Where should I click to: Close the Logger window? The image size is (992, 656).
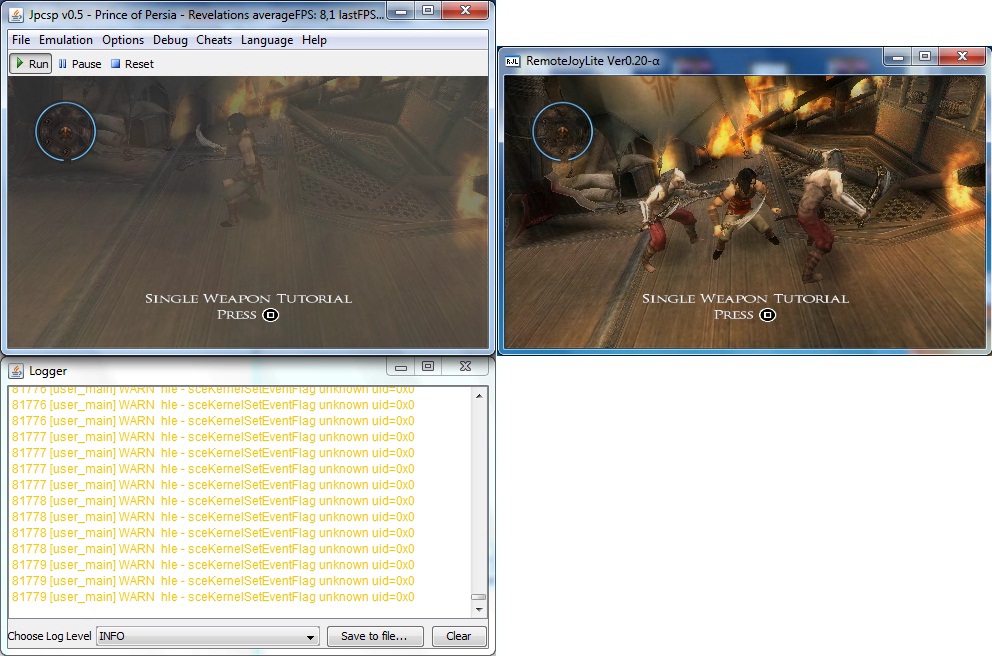[x=465, y=368]
